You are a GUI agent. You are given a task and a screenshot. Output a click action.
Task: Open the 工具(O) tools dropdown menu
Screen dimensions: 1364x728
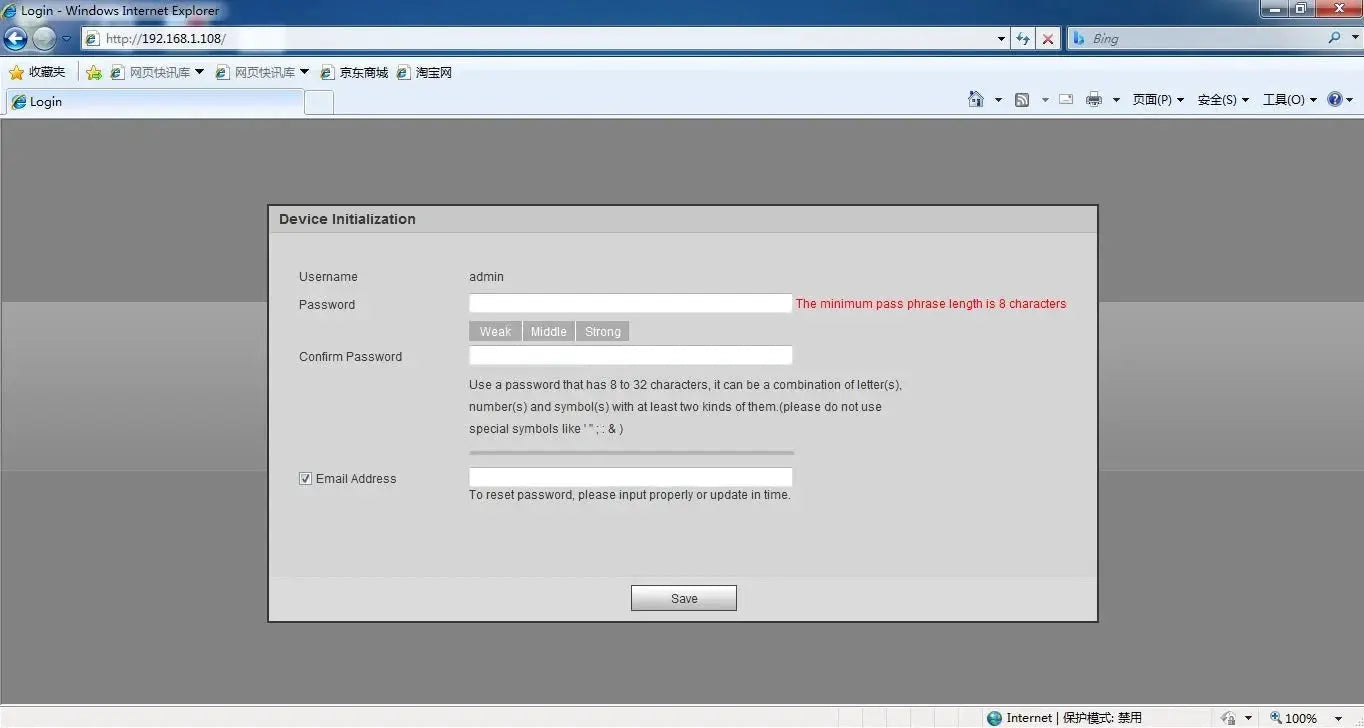pyautogui.click(x=1289, y=99)
